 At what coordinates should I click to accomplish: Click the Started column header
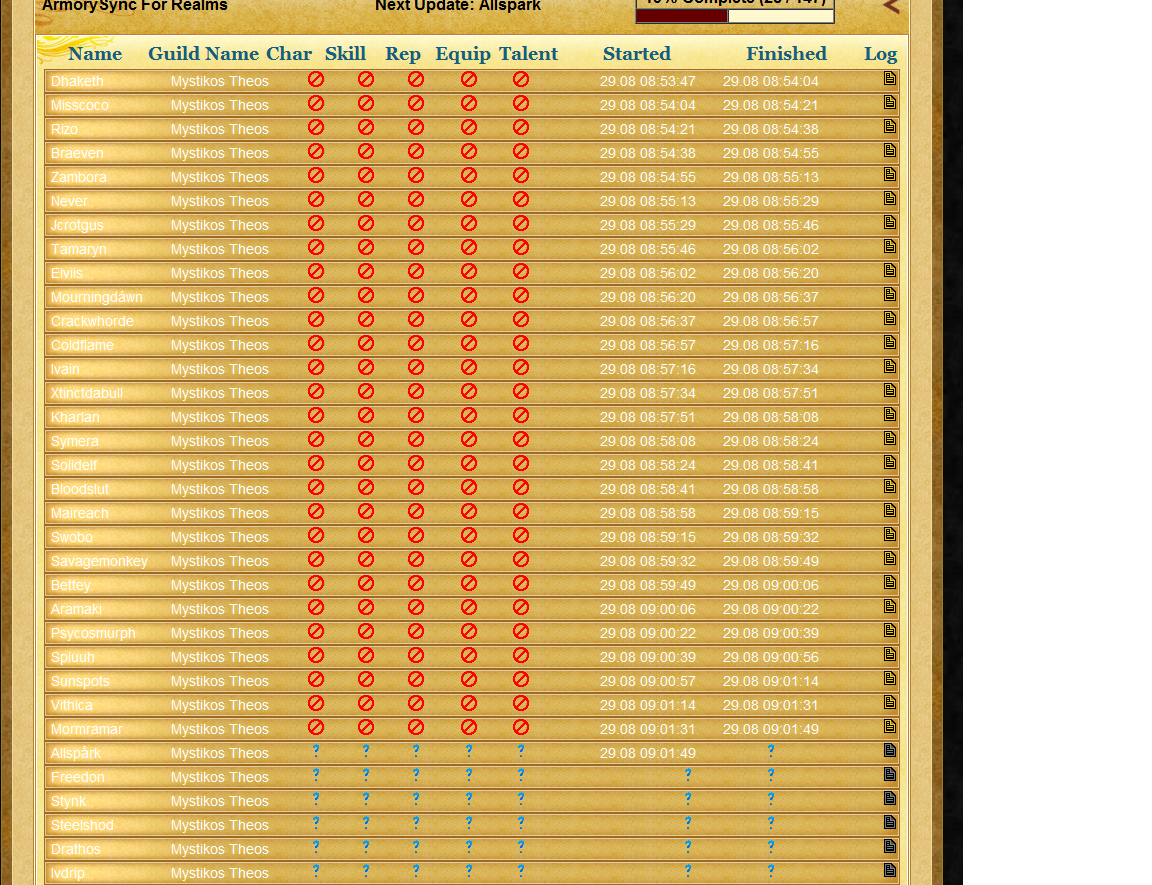(x=637, y=54)
